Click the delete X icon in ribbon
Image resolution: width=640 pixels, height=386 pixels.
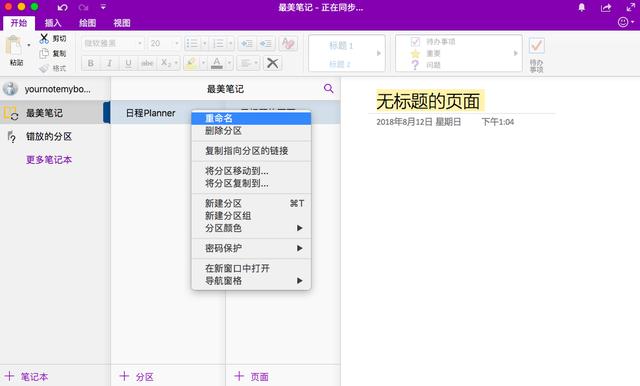pyautogui.click(x=272, y=63)
